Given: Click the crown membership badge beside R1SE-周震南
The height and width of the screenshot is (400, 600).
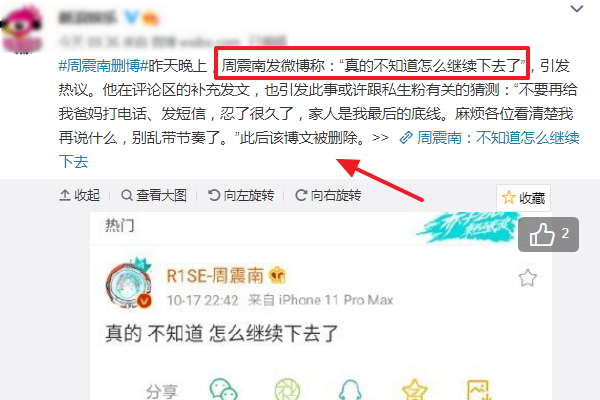Looking at the screenshot, I should 277,275.
